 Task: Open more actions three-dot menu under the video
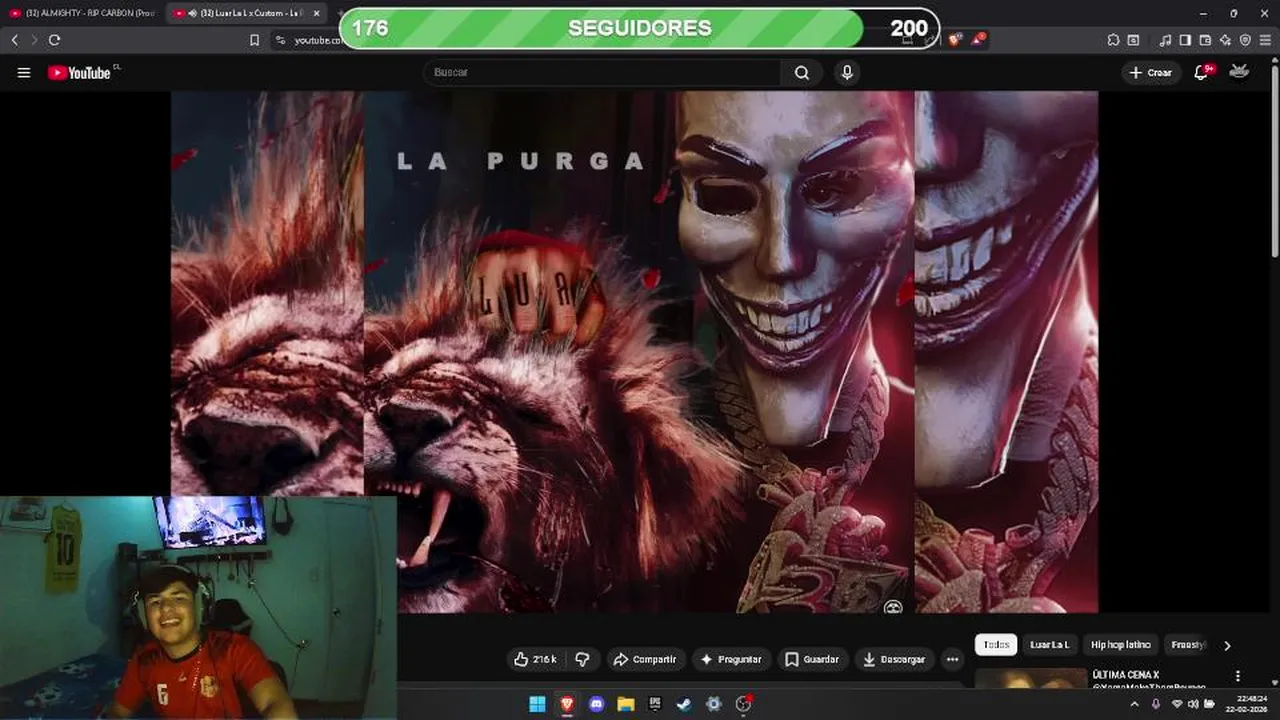tap(952, 659)
